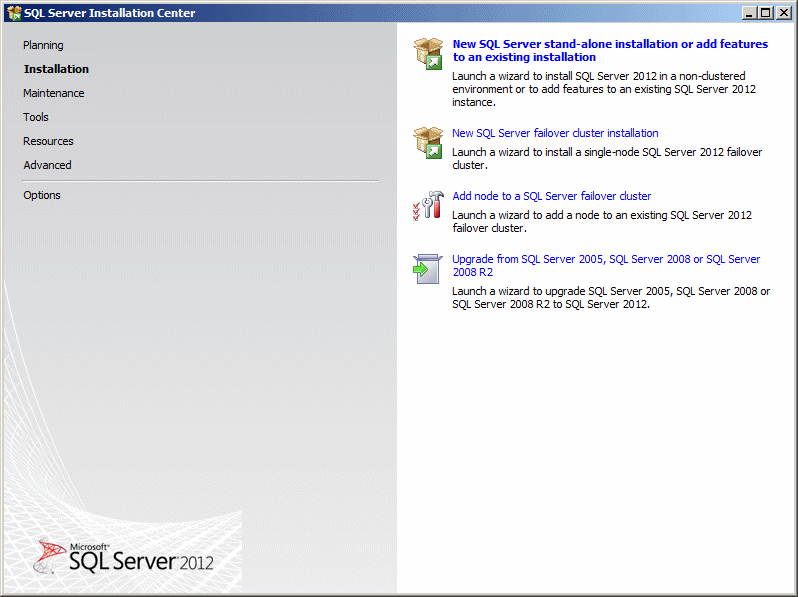Click the 'non-clustered environment' description text
The height and width of the screenshot is (597, 798).
(x=604, y=89)
